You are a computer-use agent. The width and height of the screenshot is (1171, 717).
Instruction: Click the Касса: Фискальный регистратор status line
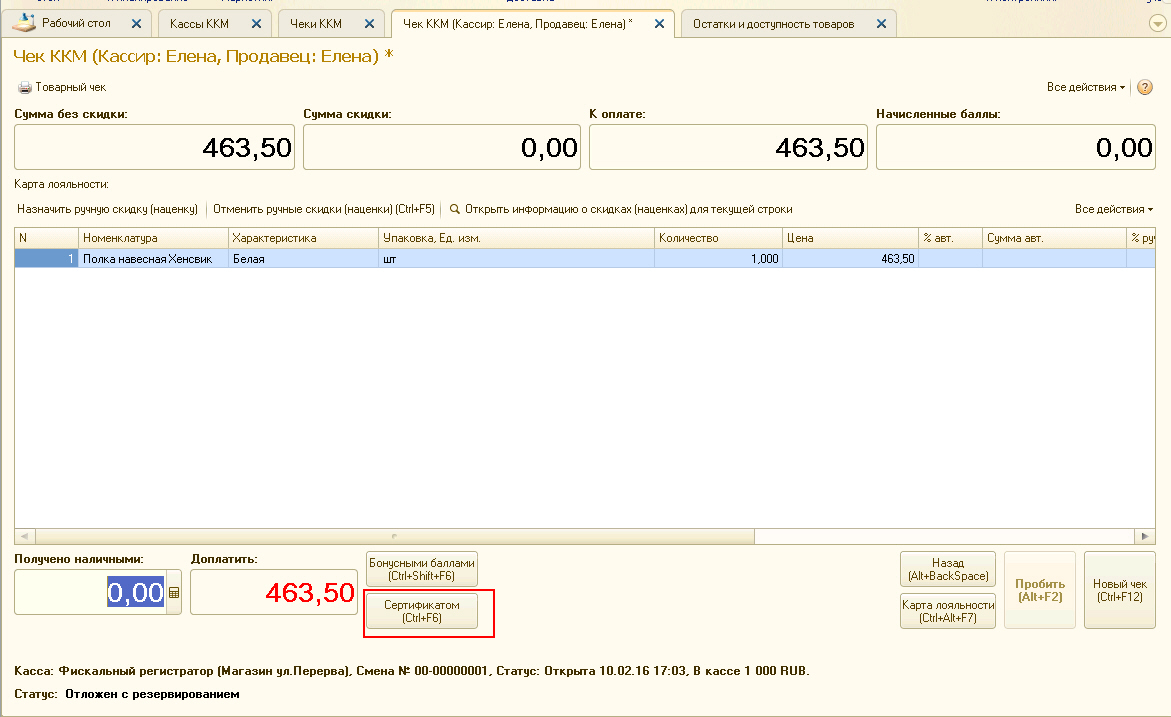point(411,671)
